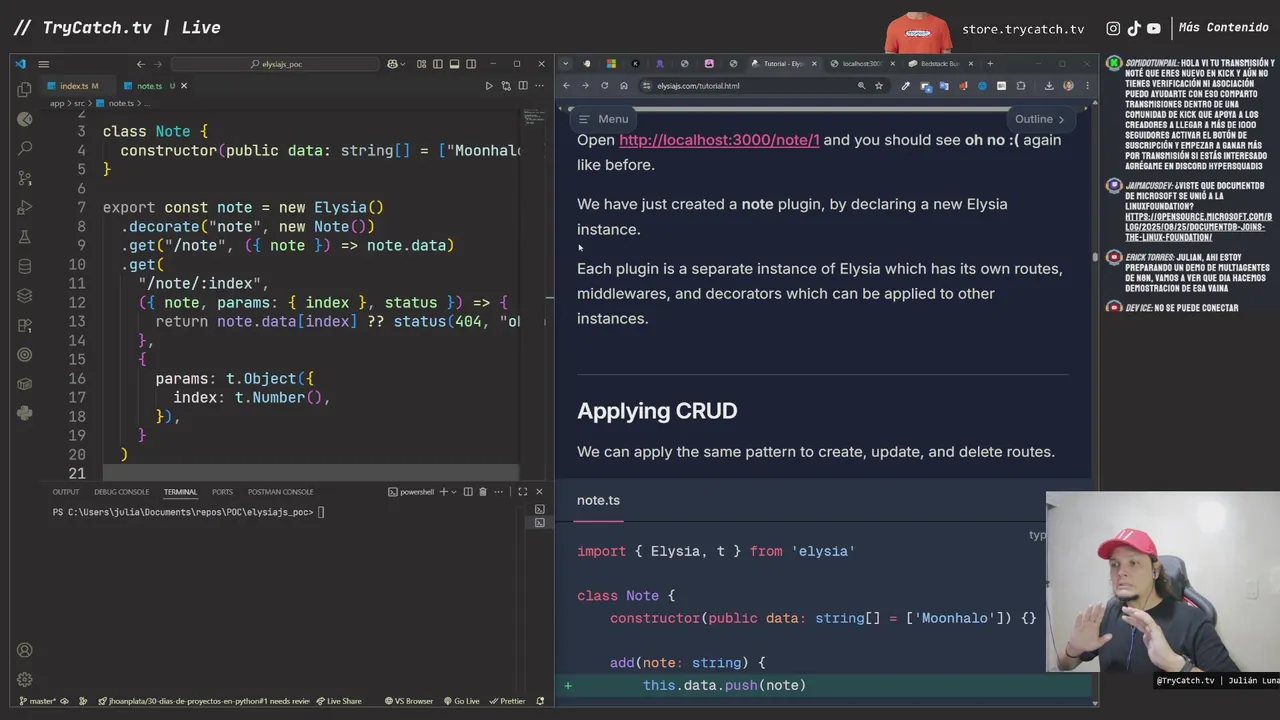
Task: Open the DEBUG CONSOLE panel tab
Action: point(121,492)
